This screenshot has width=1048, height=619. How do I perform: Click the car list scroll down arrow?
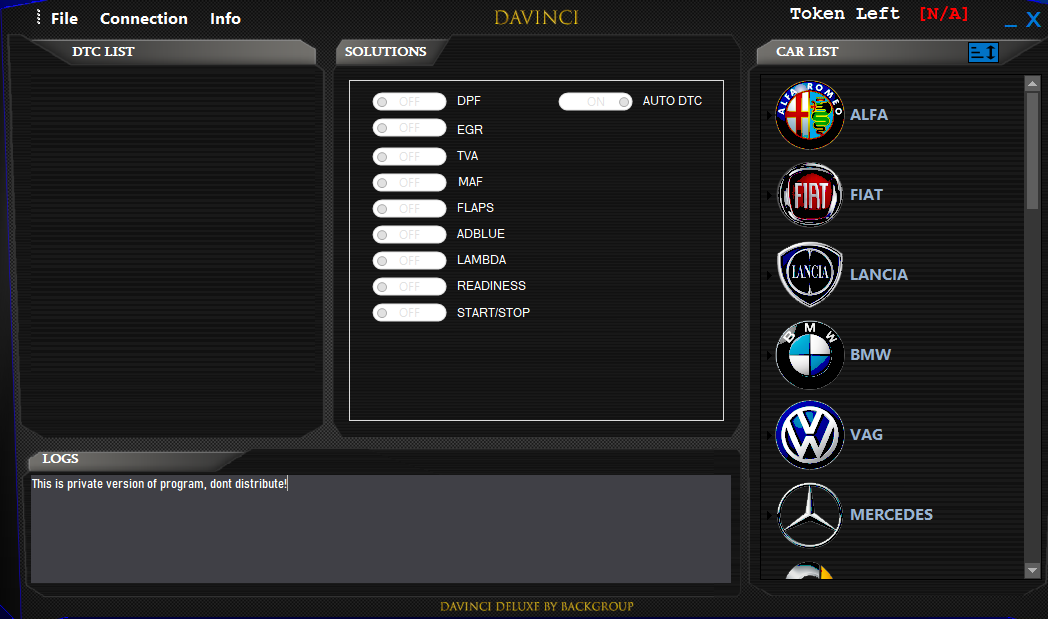[1032, 570]
